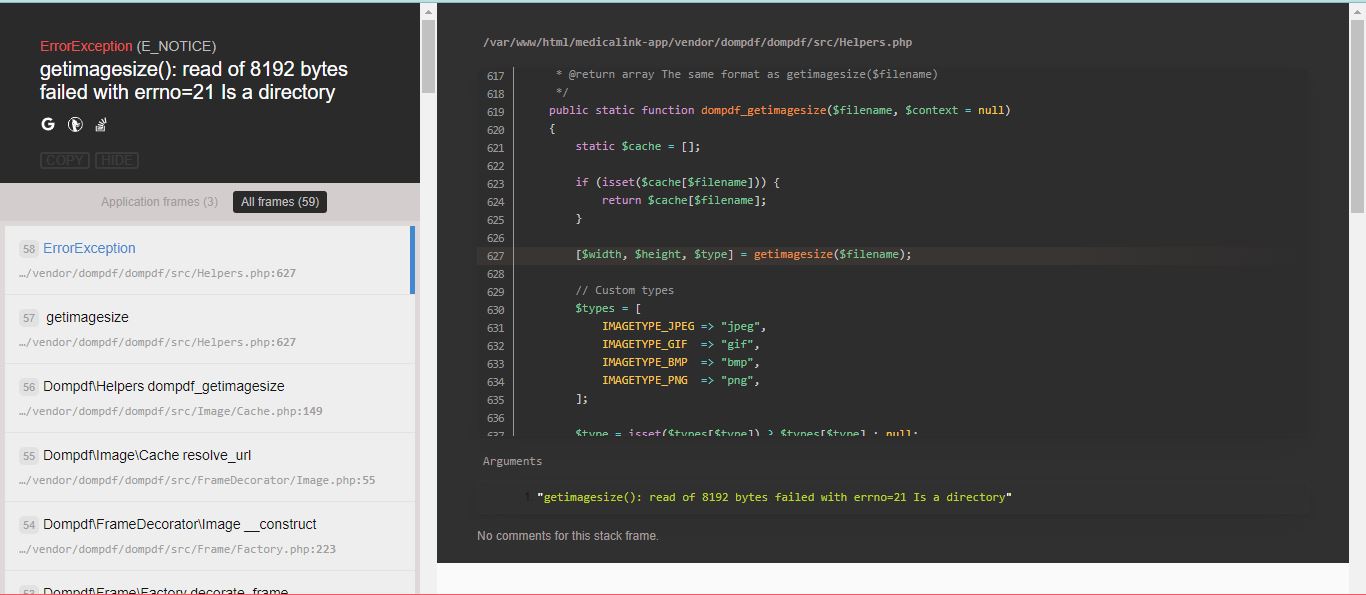
Task: Search the error on Google
Action: [48, 125]
